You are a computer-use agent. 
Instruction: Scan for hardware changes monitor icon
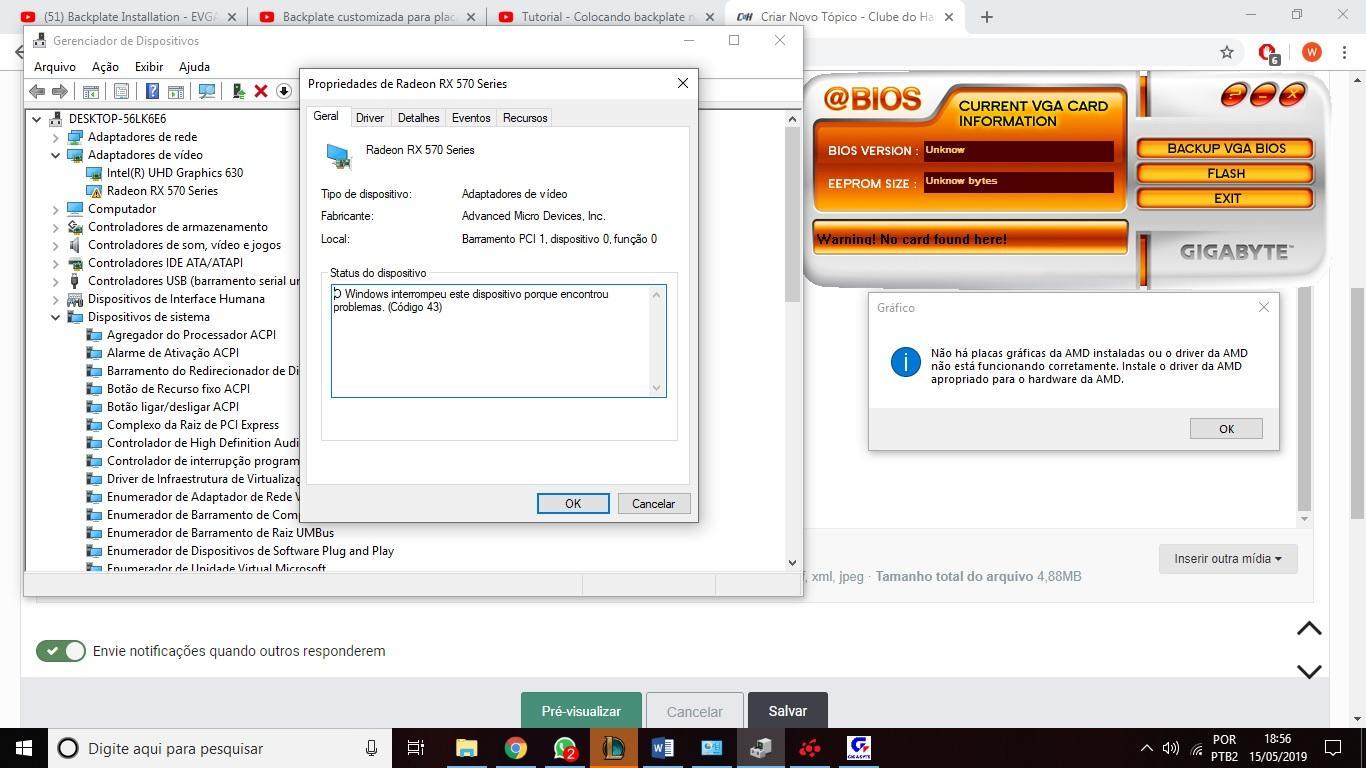pyautogui.click(x=207, y=91)
